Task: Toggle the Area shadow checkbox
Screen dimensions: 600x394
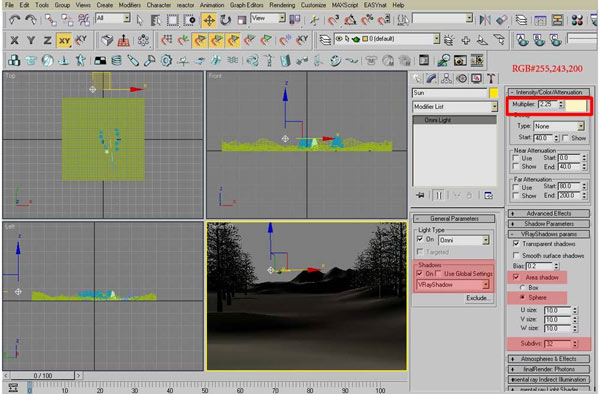Action: pyautogui.click(x=516, y=277)
